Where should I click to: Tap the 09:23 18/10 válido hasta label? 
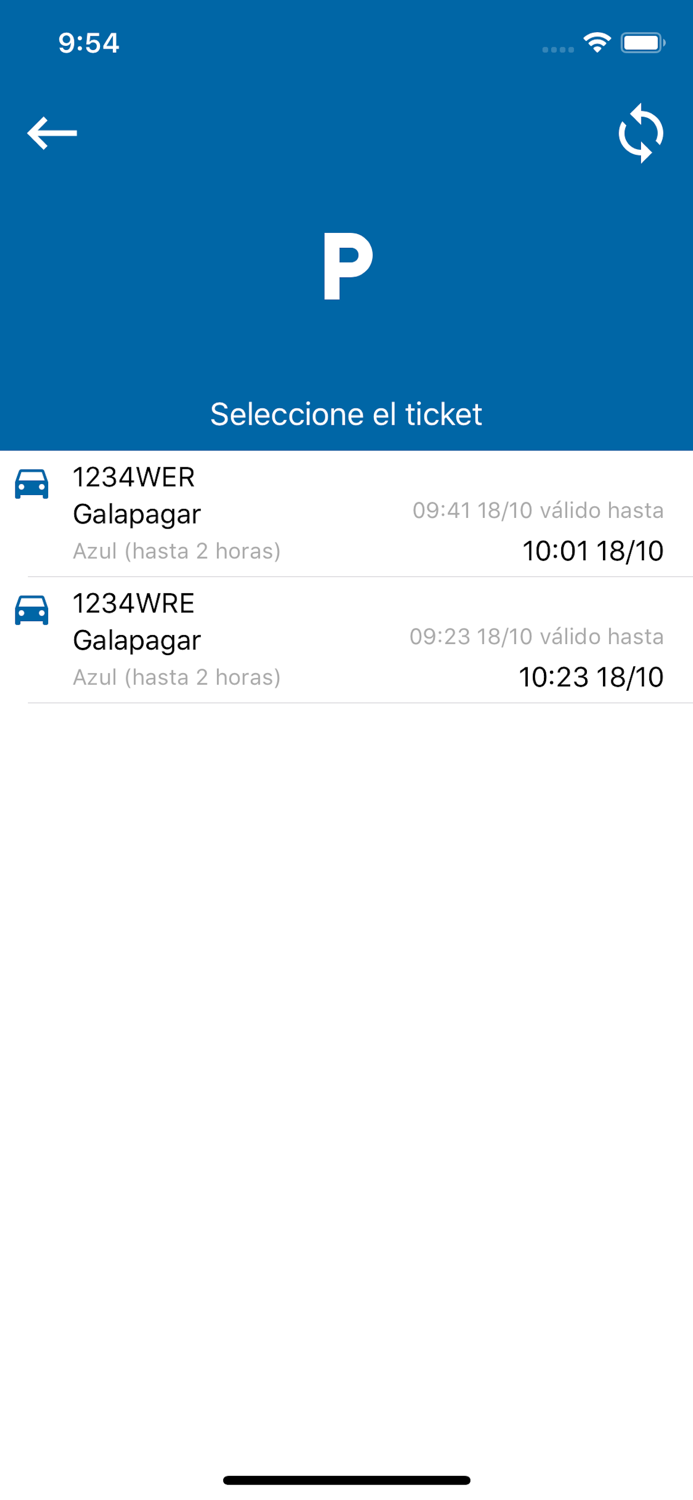(536, 637)
